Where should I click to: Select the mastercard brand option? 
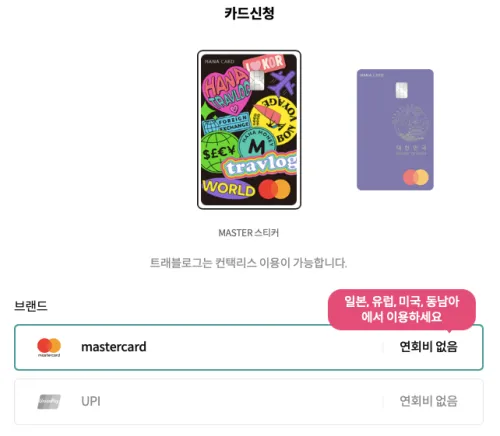[x=249, y=347]
